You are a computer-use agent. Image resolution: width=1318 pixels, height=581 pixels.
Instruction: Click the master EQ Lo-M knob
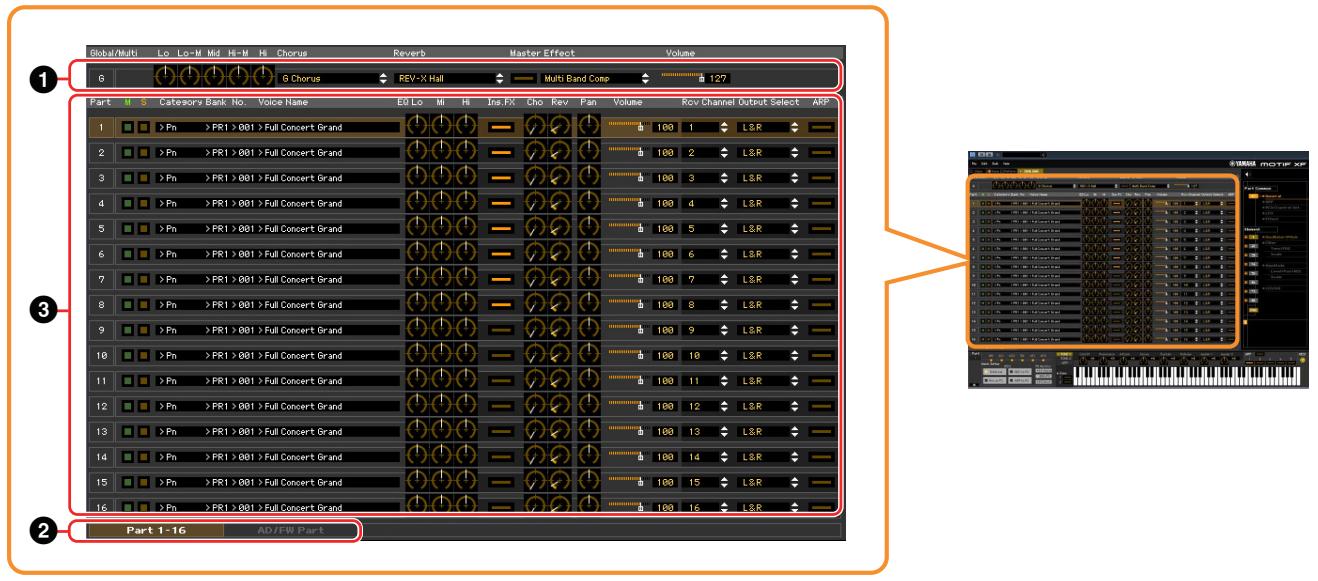(x=190, y=75)
